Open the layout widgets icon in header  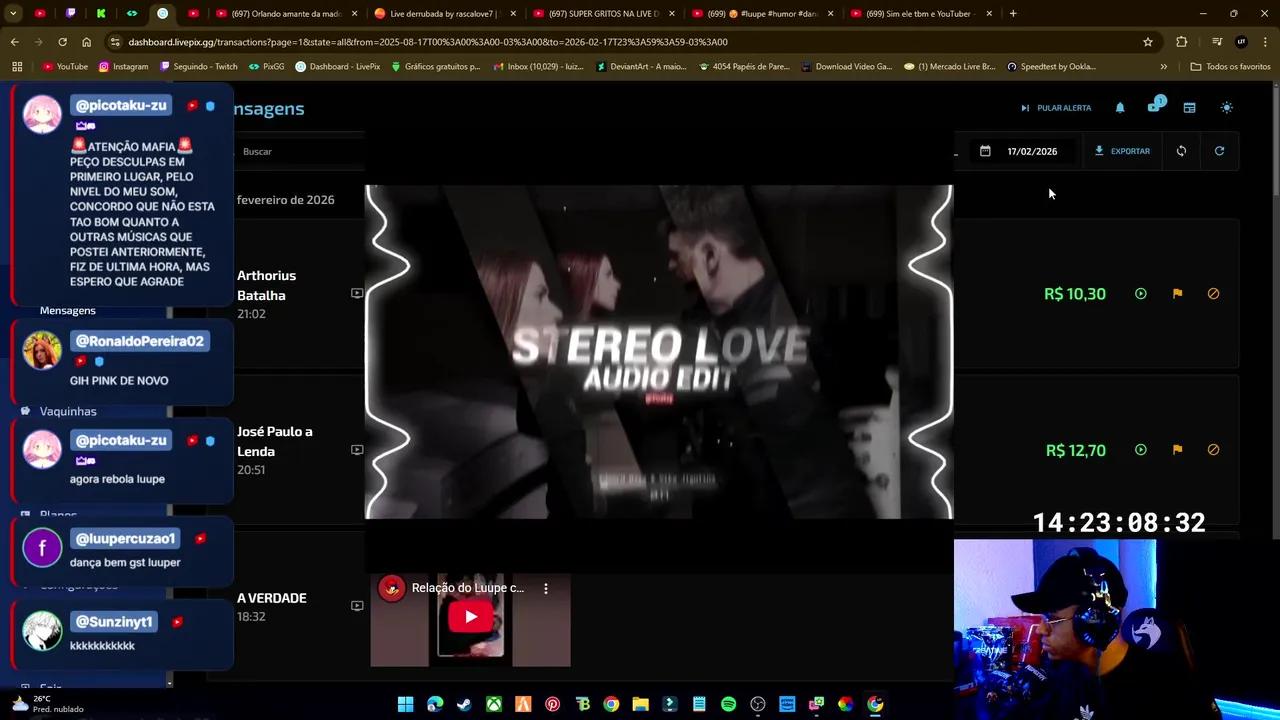pos(1189,108)
